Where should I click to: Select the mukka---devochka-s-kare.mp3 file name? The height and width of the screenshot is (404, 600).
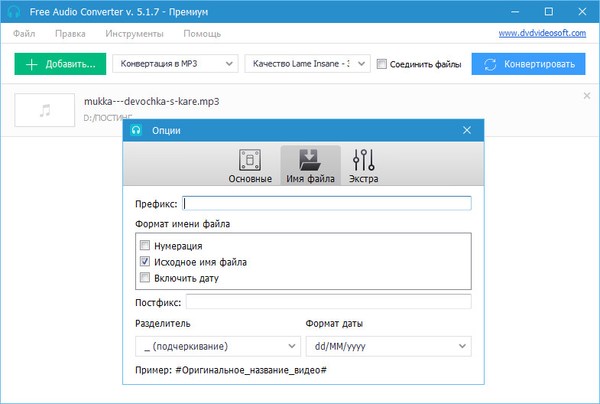point(152,101)
